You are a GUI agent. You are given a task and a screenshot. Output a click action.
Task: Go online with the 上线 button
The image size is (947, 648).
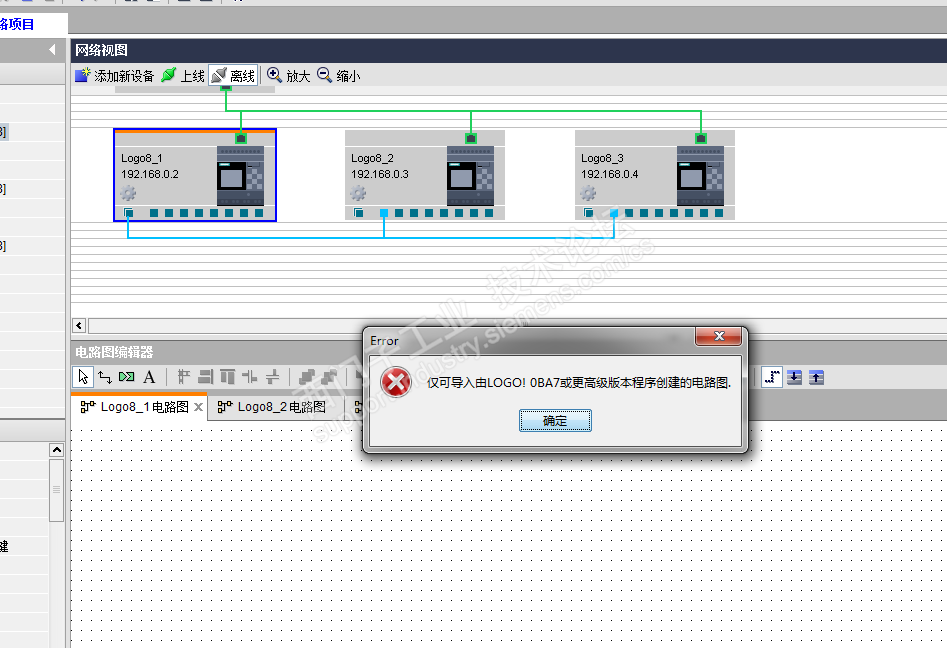coord(183,75)
